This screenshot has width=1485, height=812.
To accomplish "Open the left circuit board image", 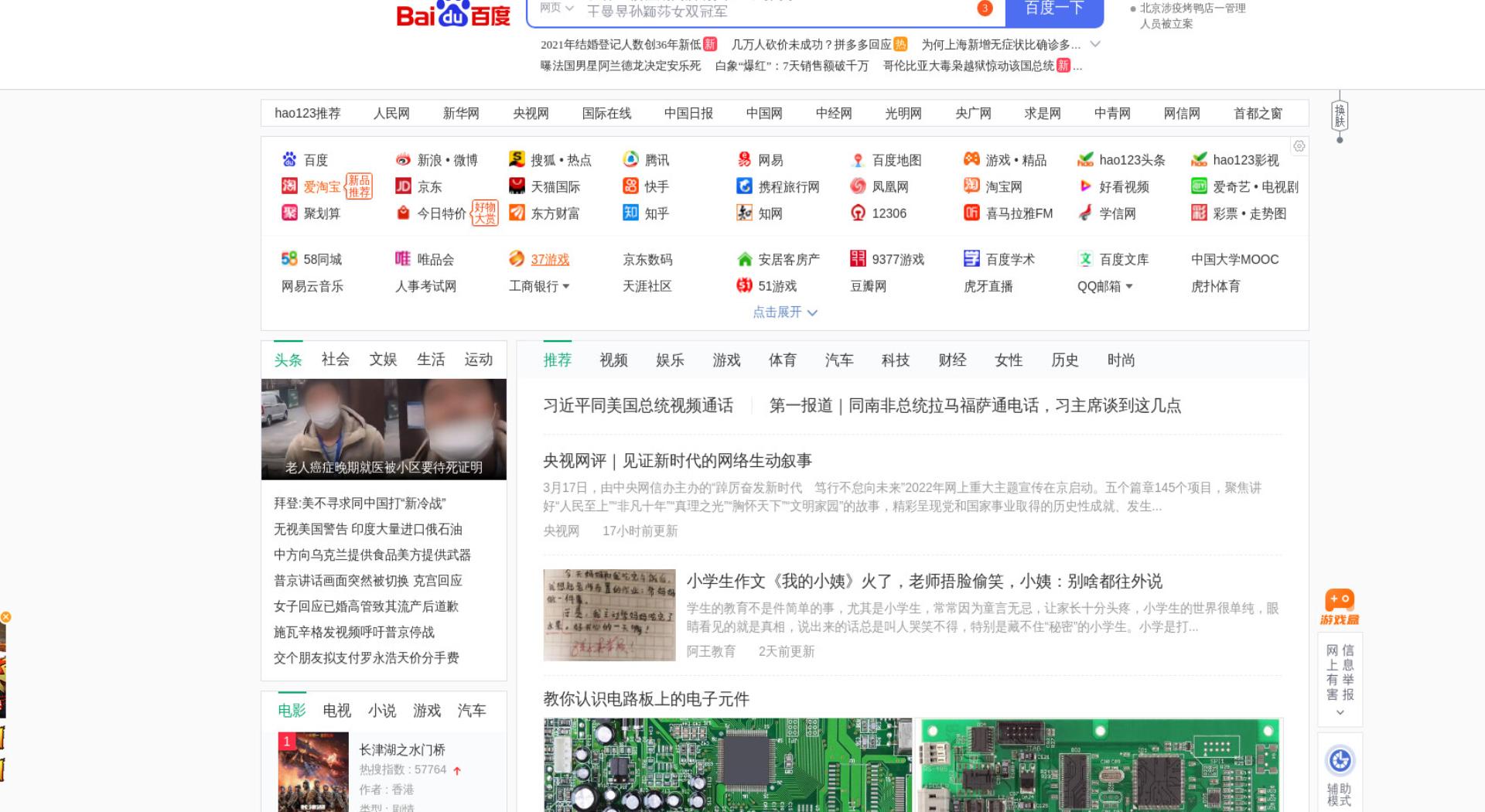I will coord(728,765).
